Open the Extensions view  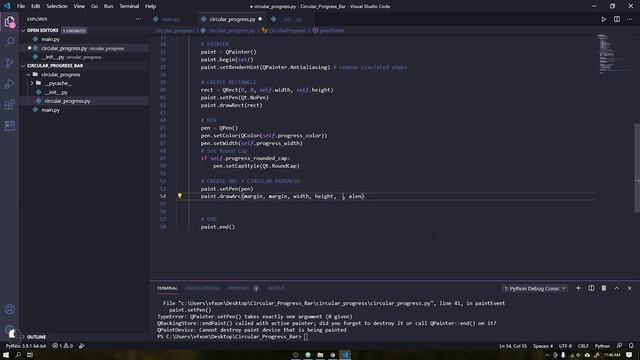pyautogui.click(x=9, y=104)
